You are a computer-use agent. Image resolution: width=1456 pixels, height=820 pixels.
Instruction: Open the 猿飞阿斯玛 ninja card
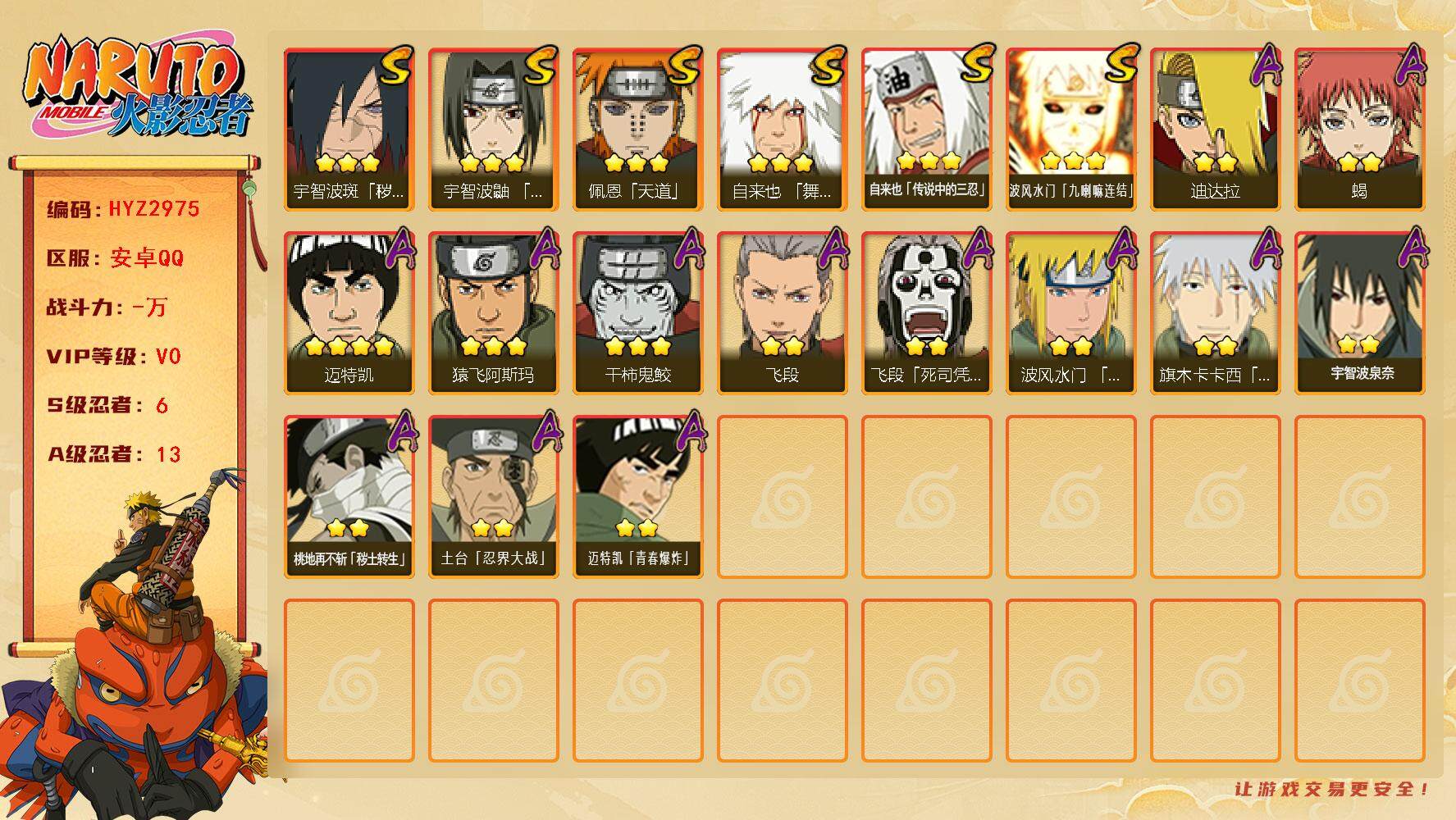click(493, 313)
